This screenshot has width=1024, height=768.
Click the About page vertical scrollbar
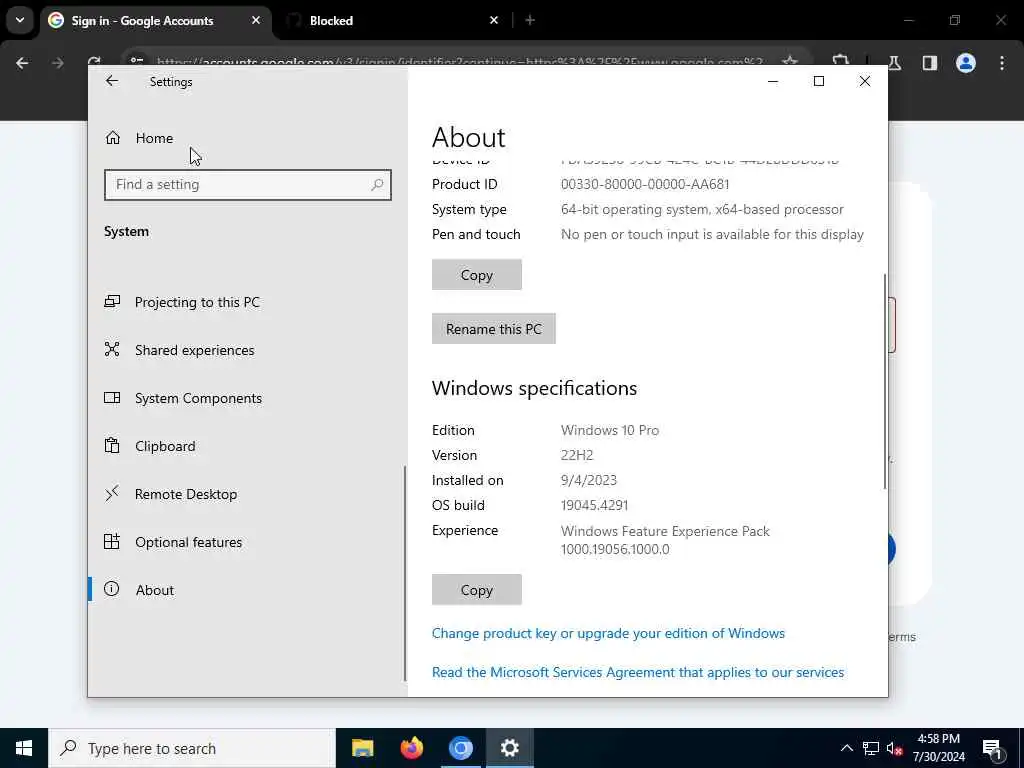(885, 381)
